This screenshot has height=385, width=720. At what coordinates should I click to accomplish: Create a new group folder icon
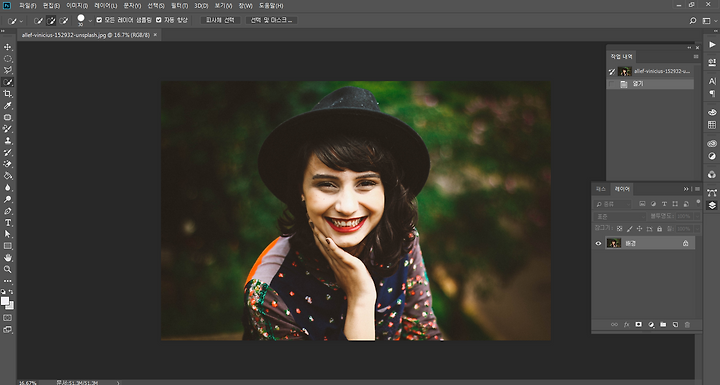coord(663,325)
